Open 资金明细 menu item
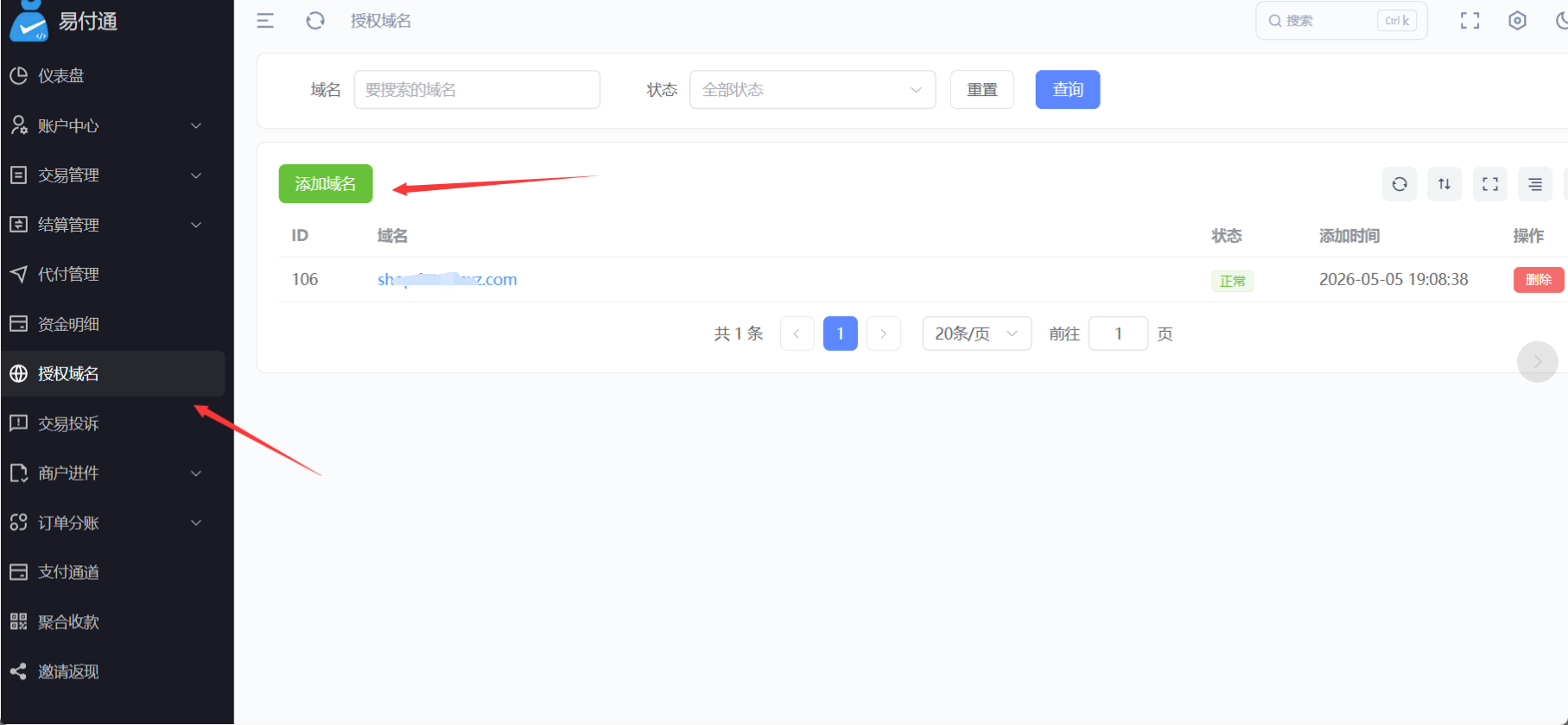The height and width of the screenshot is (725, 1568). click(x=113, y=324)
